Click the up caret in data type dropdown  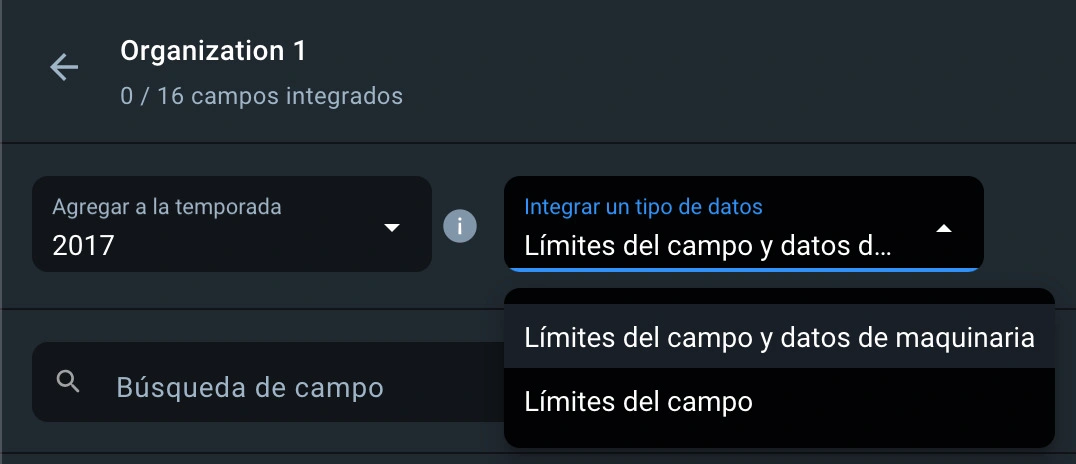coord(943,228)
